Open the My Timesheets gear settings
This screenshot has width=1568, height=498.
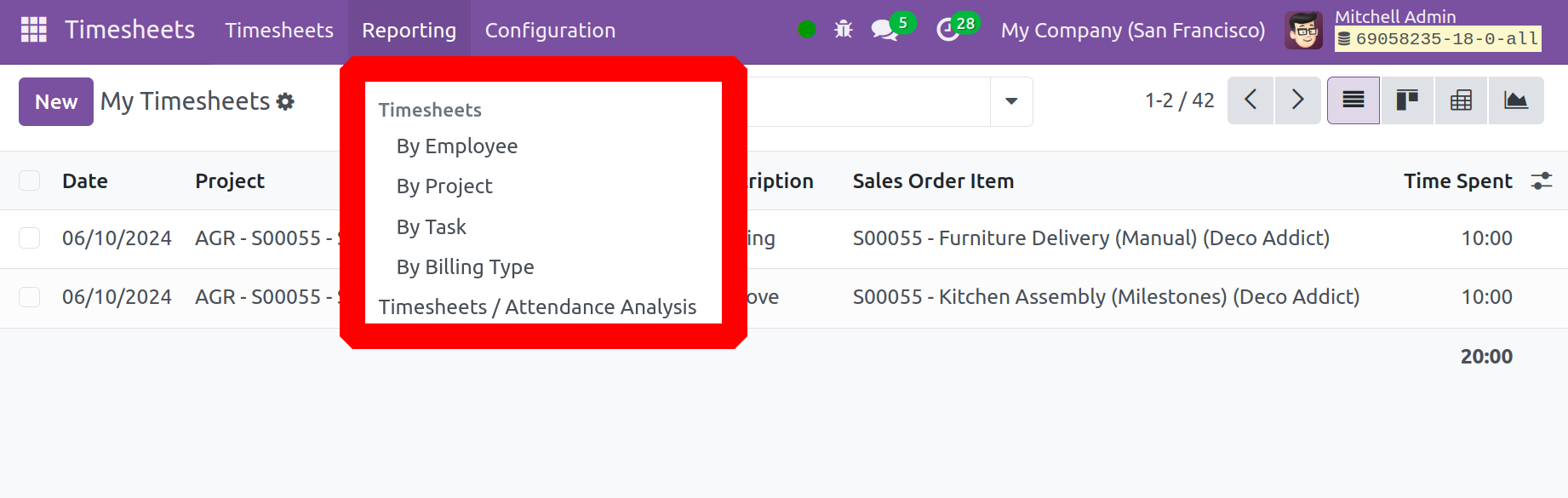(286, 101)
